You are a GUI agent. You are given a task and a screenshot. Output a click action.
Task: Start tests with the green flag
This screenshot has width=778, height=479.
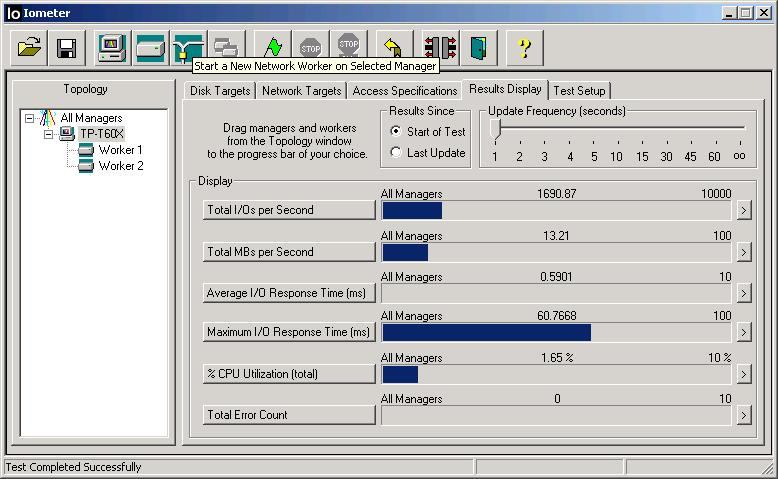coord(273,48)
